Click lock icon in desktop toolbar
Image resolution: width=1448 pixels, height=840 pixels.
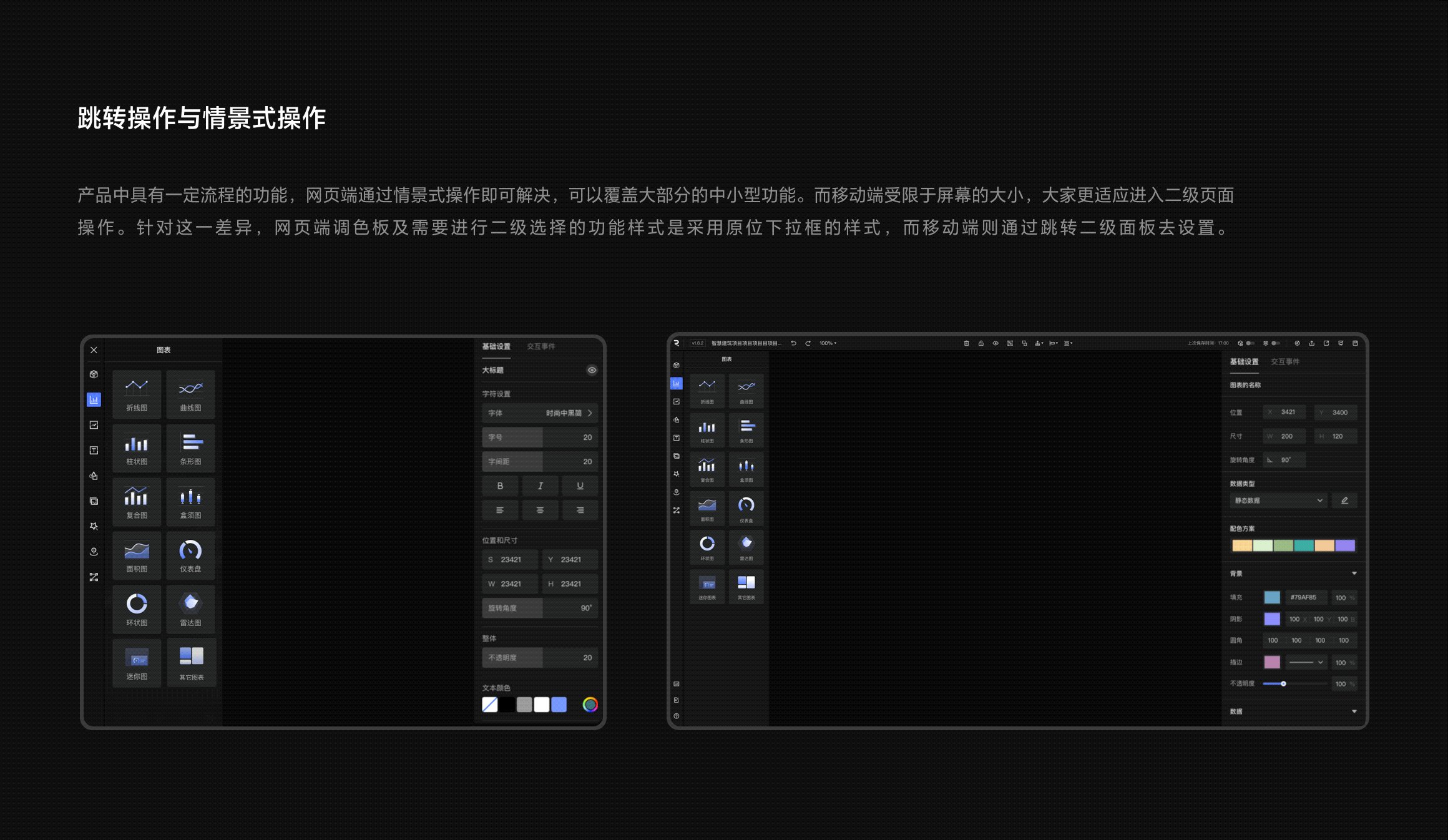tap(981, 343)
